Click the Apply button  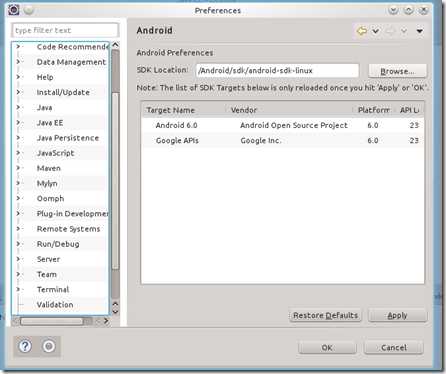point(397,315)
